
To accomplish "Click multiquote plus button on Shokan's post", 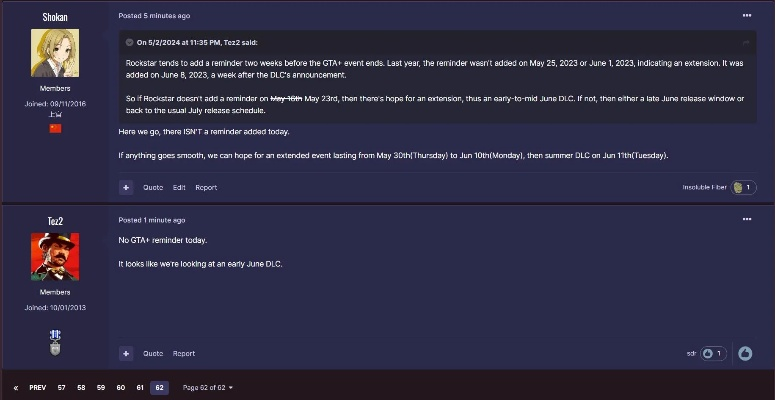I will [126, 187].
